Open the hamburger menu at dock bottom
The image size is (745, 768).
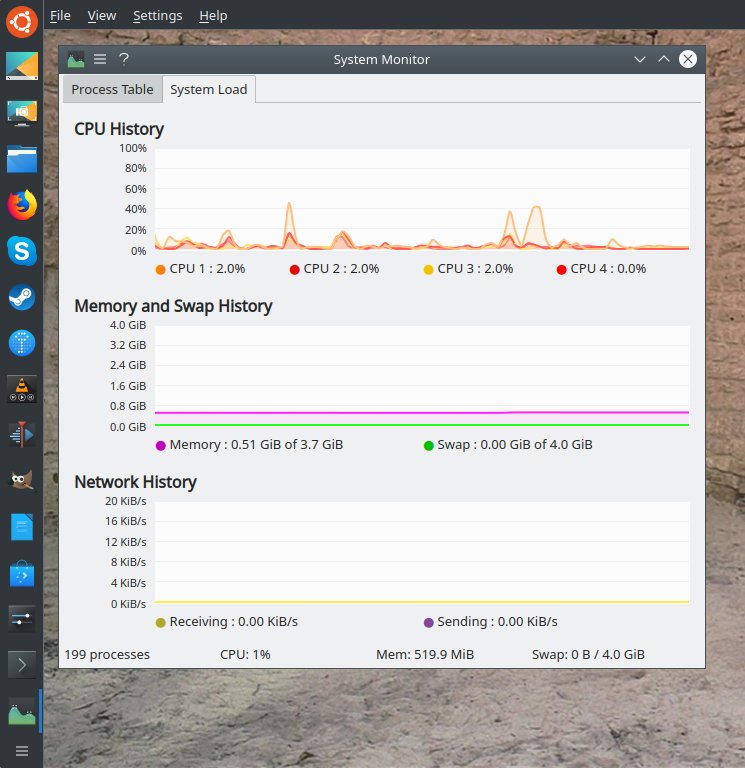pyautogui.click(x=22, y=751)
